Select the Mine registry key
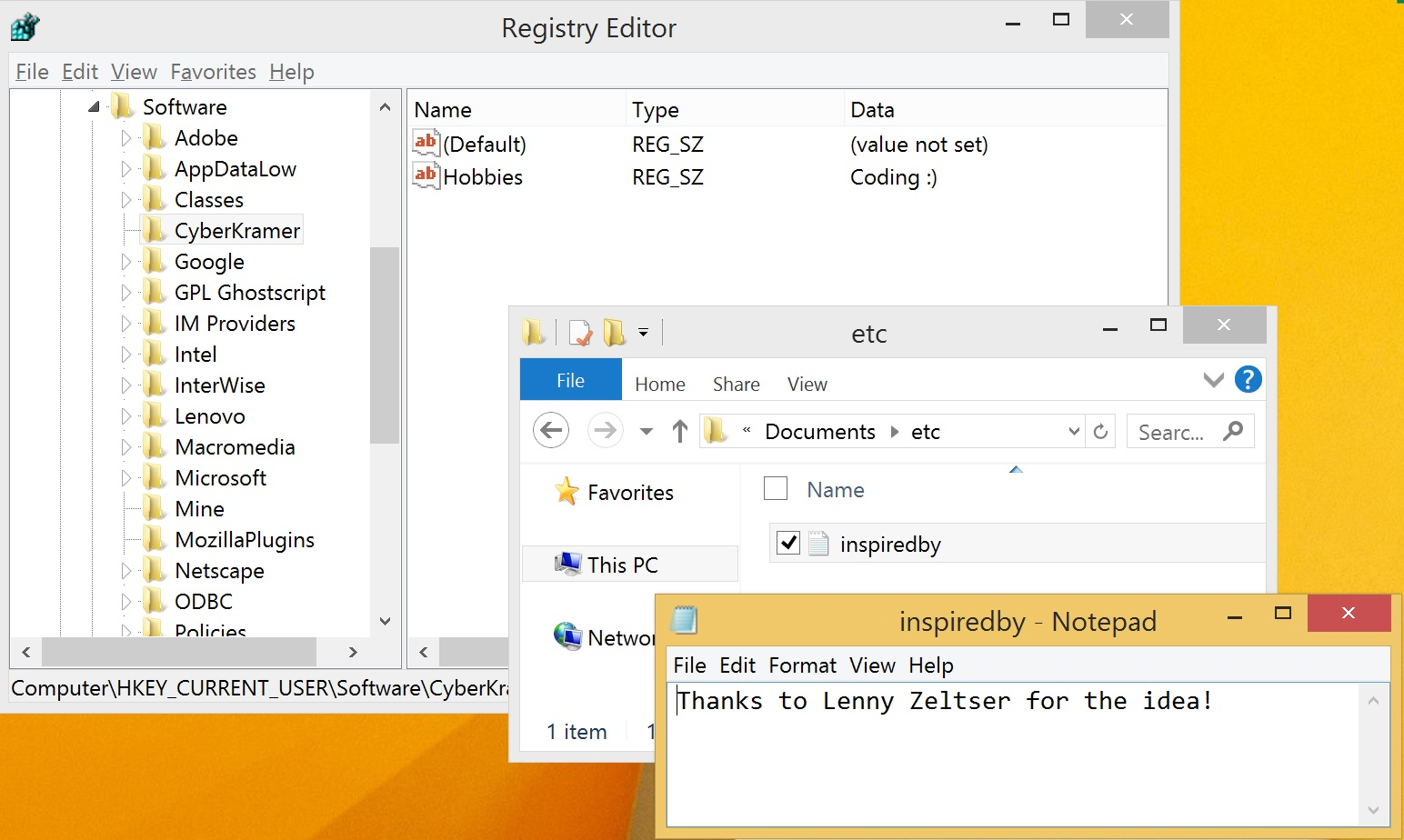The width and height of the screenshot is (1404, 840). point(199,508)
